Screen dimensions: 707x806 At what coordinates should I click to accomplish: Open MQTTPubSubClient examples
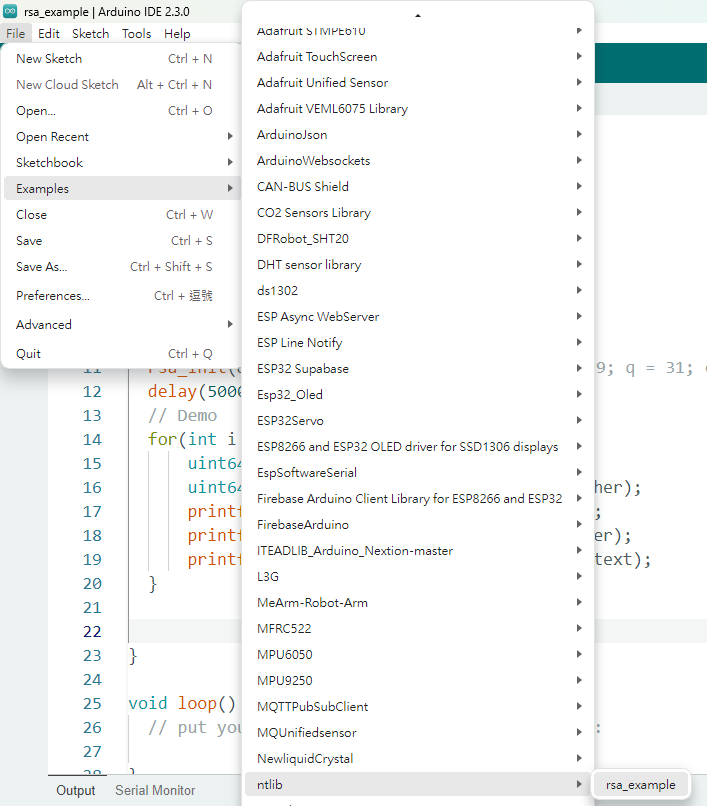[418, 706]
